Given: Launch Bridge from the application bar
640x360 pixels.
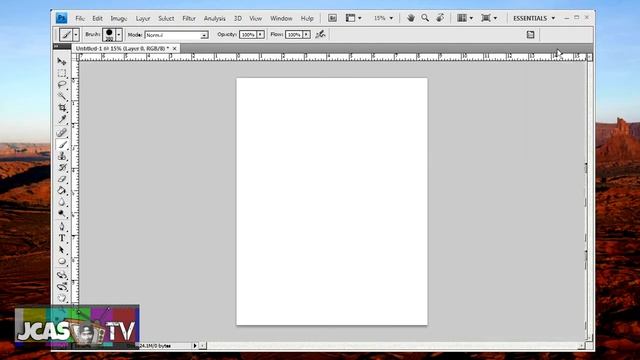Looking at the screenshot, I should point(333,18).
